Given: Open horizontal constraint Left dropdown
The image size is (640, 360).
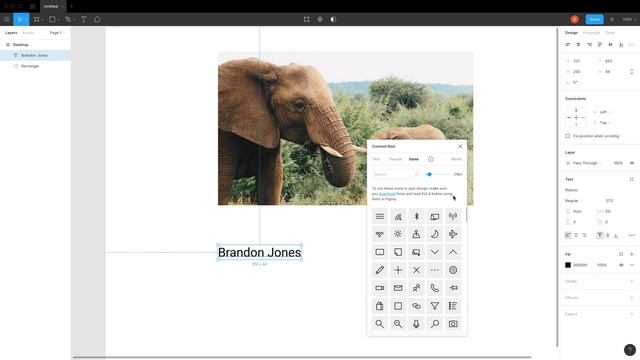Looking at the screenshot, I should point(605,112).
